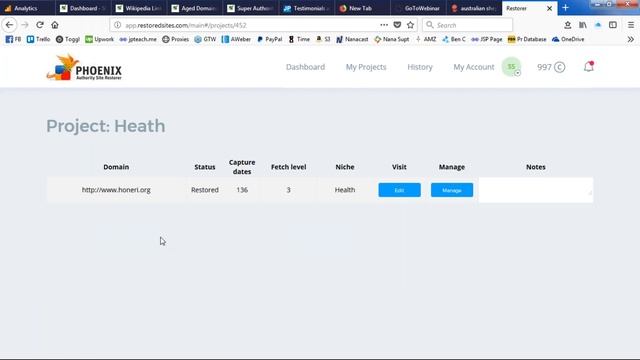Switch to the New Tab tab
The width and height of the screenshot is (640, 360).
pos(363,8)
